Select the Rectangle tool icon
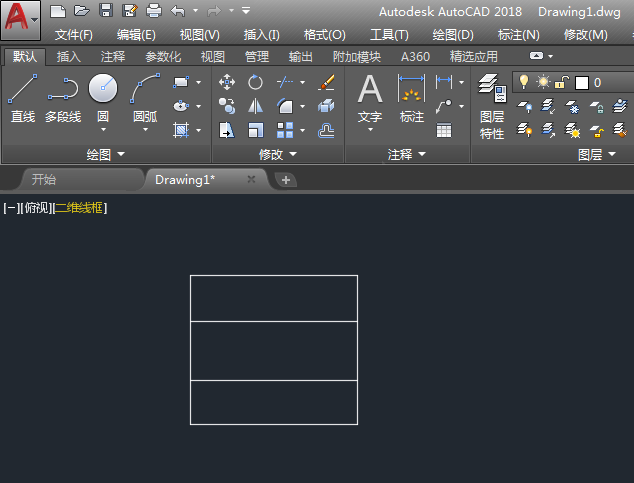Viewport: 634px width, 483px height. click(x=181, y=82)
